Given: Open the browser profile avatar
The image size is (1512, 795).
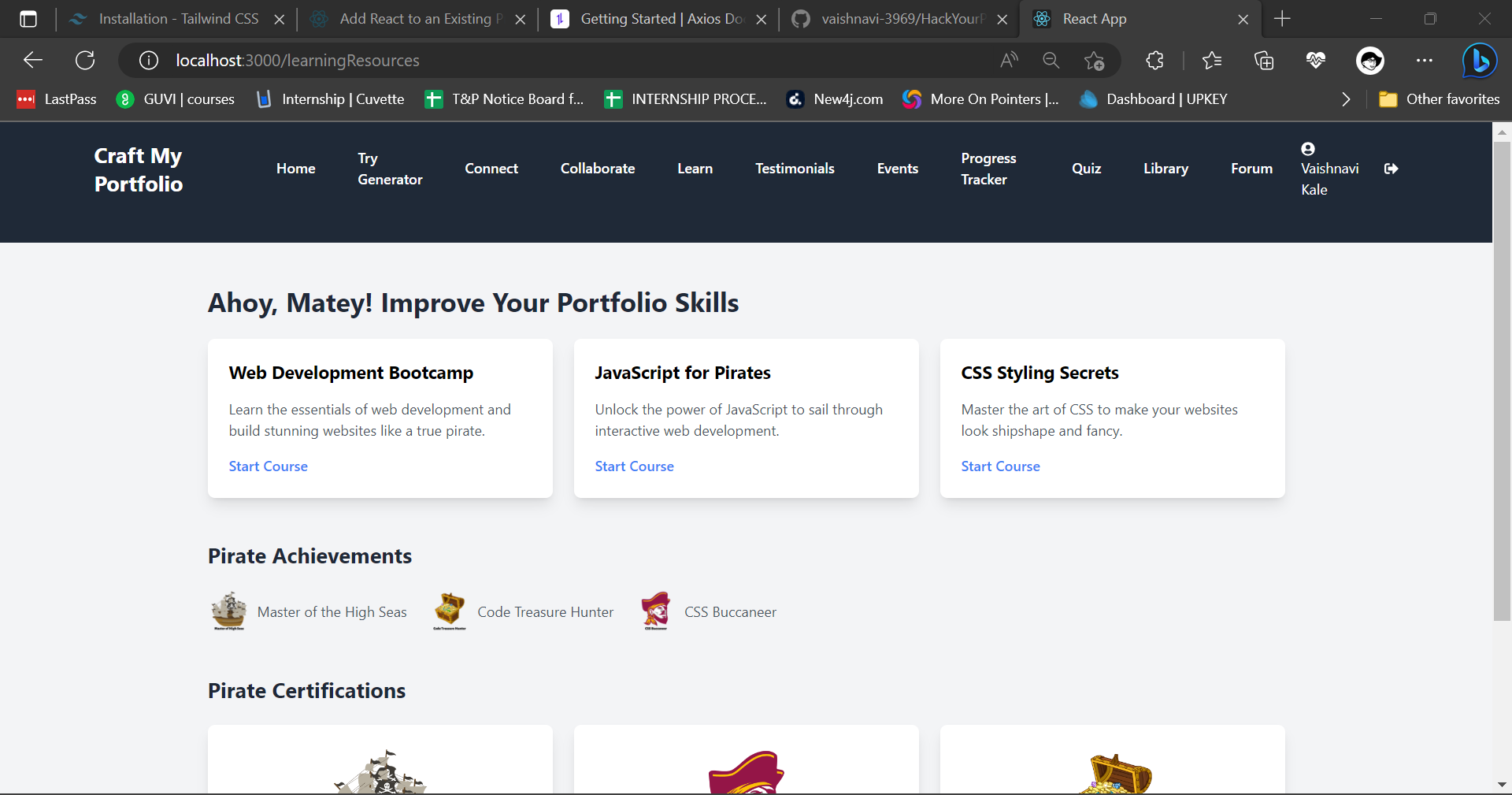Looking at the screenshot, I should tap(1370, 61).
